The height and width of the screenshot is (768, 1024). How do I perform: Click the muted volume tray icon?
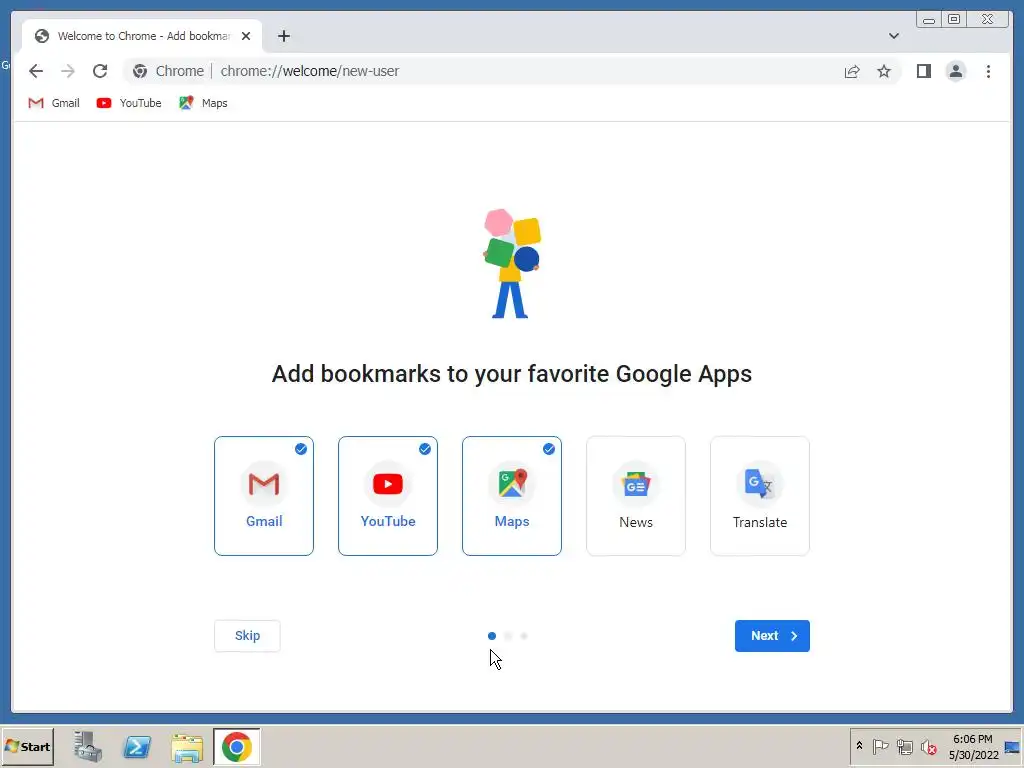[x=928, y=746]
